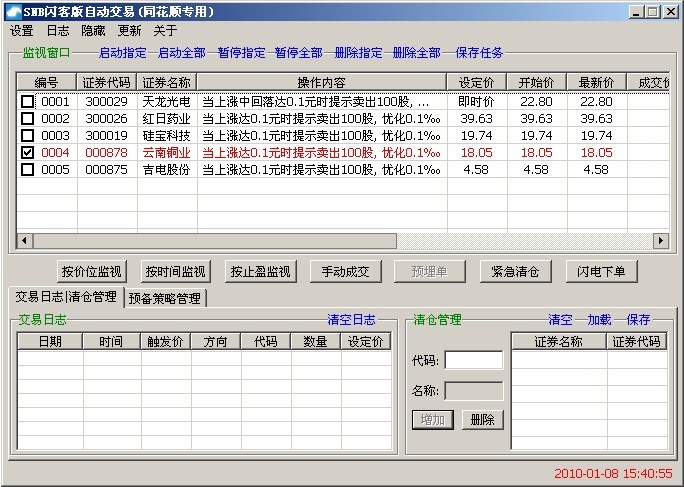This screenshot has height=487, width=684.
Task: Click 删除全部 link
Action: (x=417, y=53)
